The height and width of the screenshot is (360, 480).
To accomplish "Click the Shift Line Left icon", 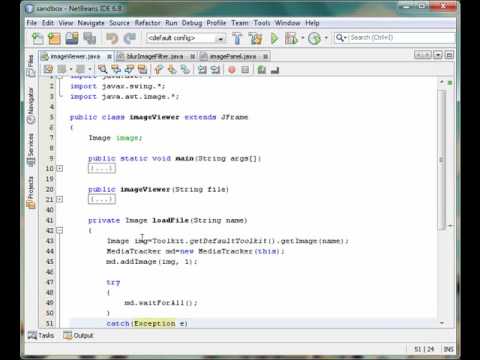I will pyautogui.click(x=202, y=69).
